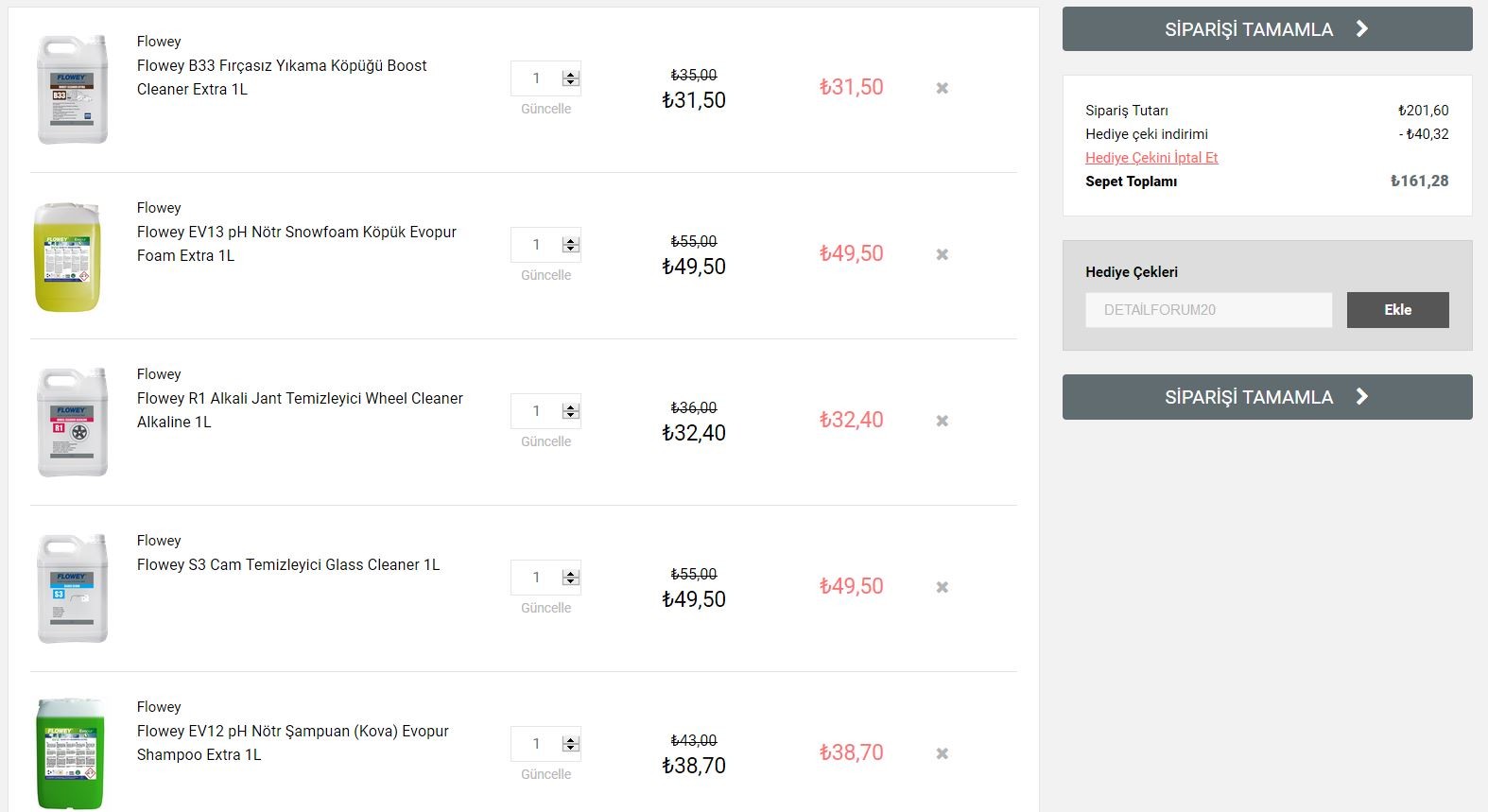Click SİPARİŞİ TAMAMLA button below gift voucher box
The height and width of the screenshot is (812, 1488).
click(x=1267, y=397)
